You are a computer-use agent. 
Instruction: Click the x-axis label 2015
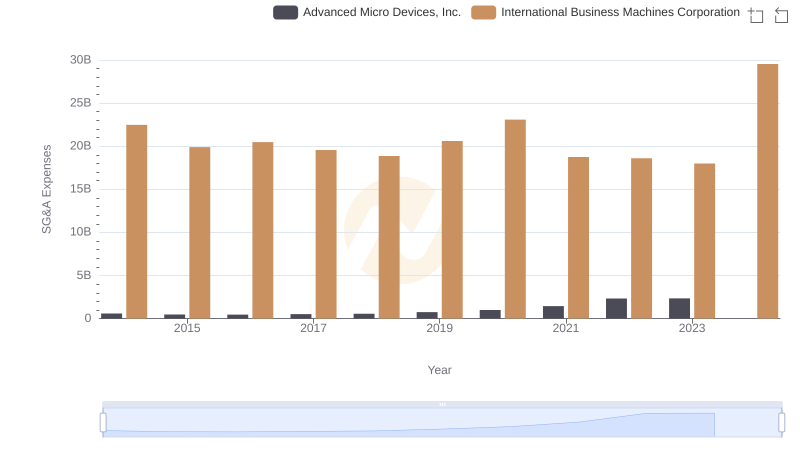pos(187,328)
